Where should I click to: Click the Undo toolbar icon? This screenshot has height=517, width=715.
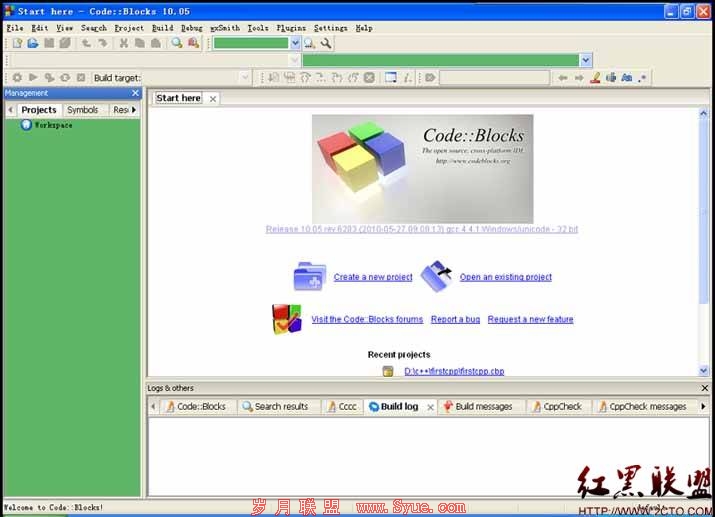coord(86,43)
